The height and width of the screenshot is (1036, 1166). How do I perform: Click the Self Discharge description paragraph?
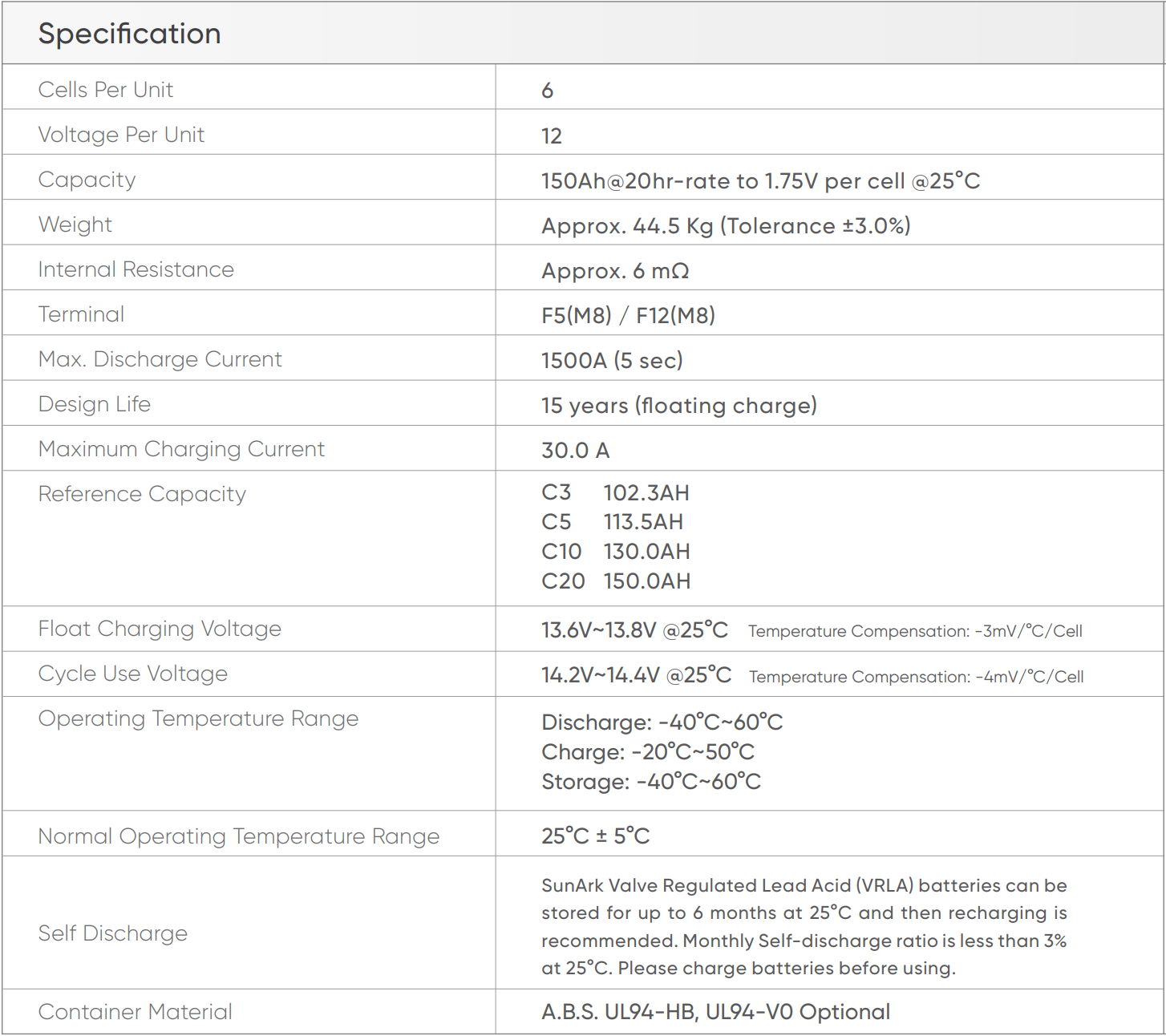[x=804, y=927]
